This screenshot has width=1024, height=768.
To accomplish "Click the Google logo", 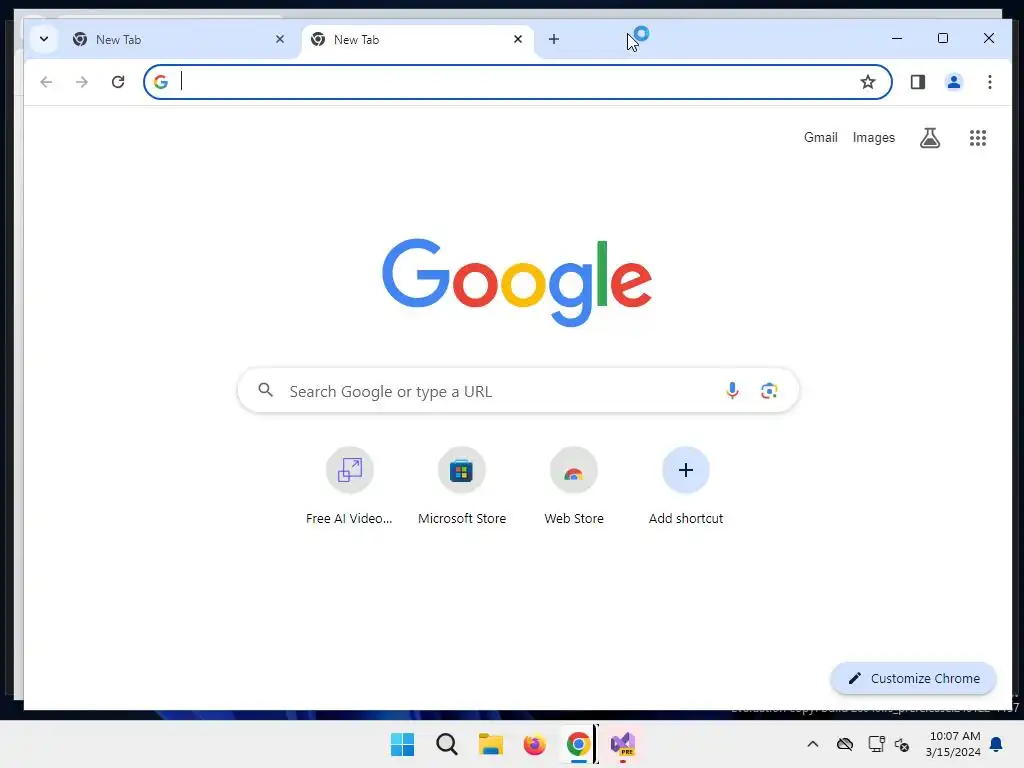I will pos(517,282).
